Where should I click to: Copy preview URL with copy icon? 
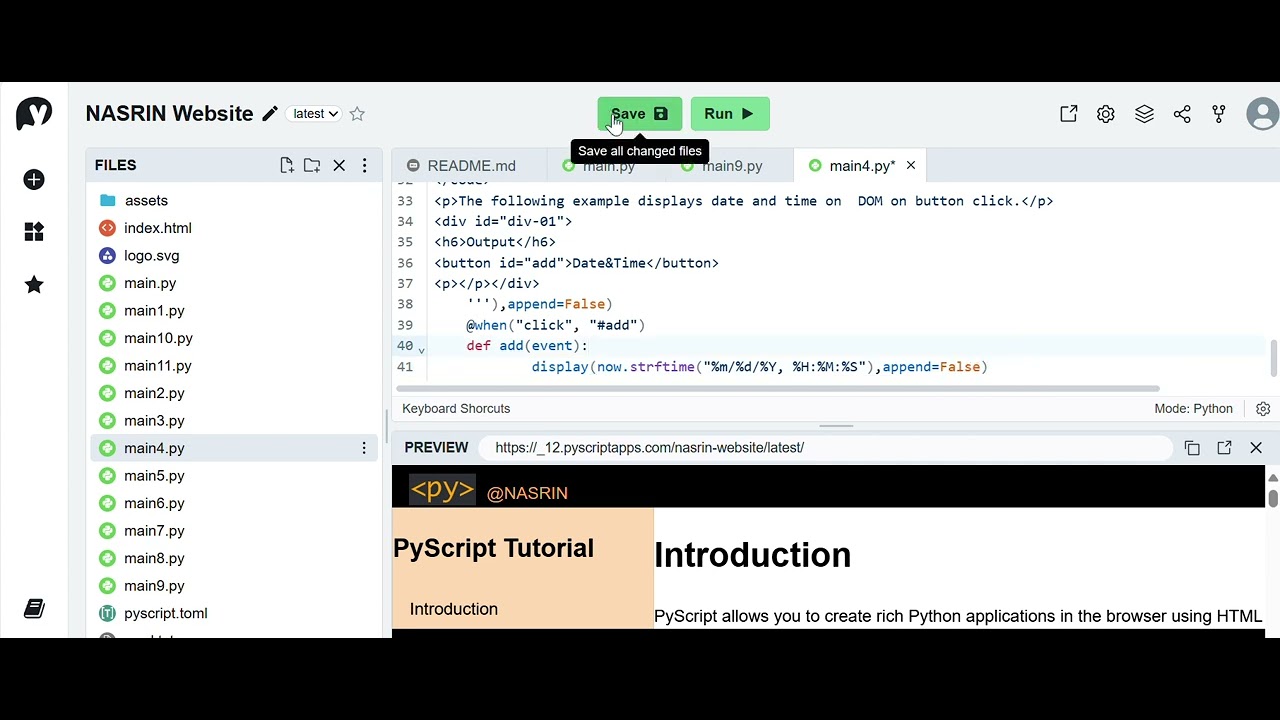(1192, 448)
